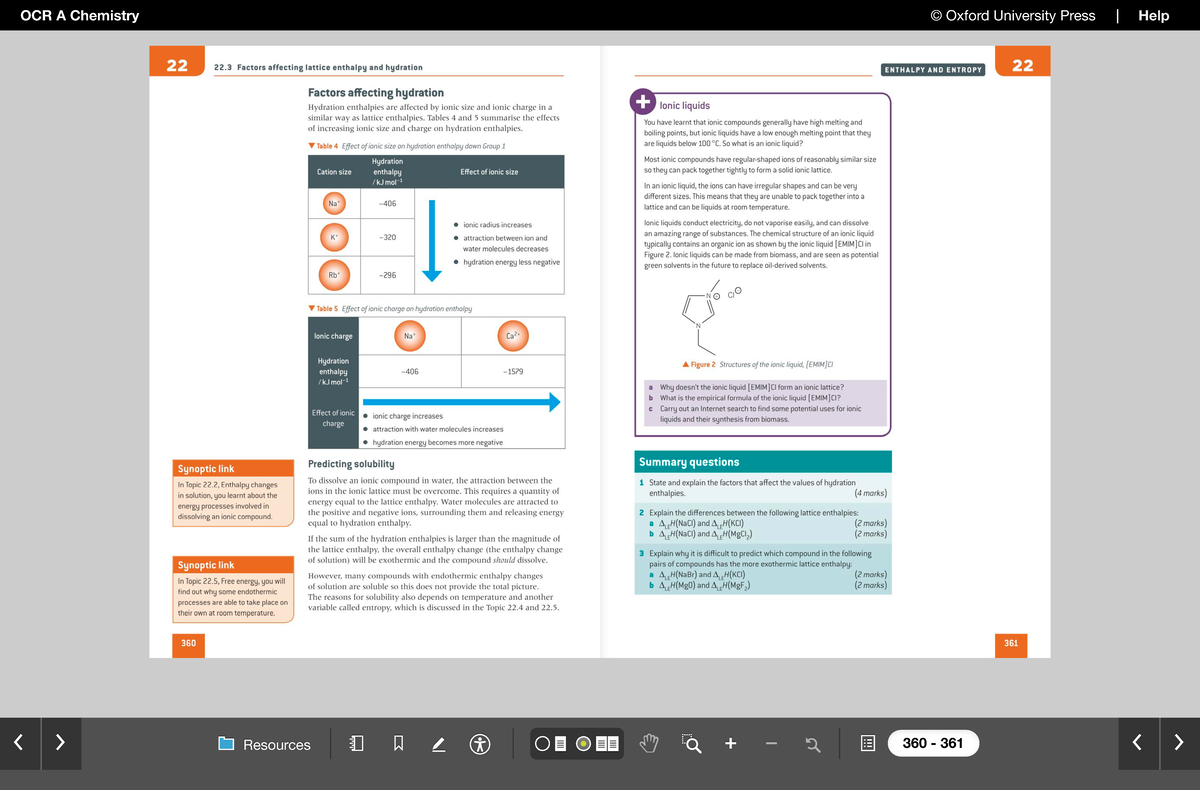This screenshot has height=790, width=1200.
Task: Open the Help menu
Action: click(1153, 15)
